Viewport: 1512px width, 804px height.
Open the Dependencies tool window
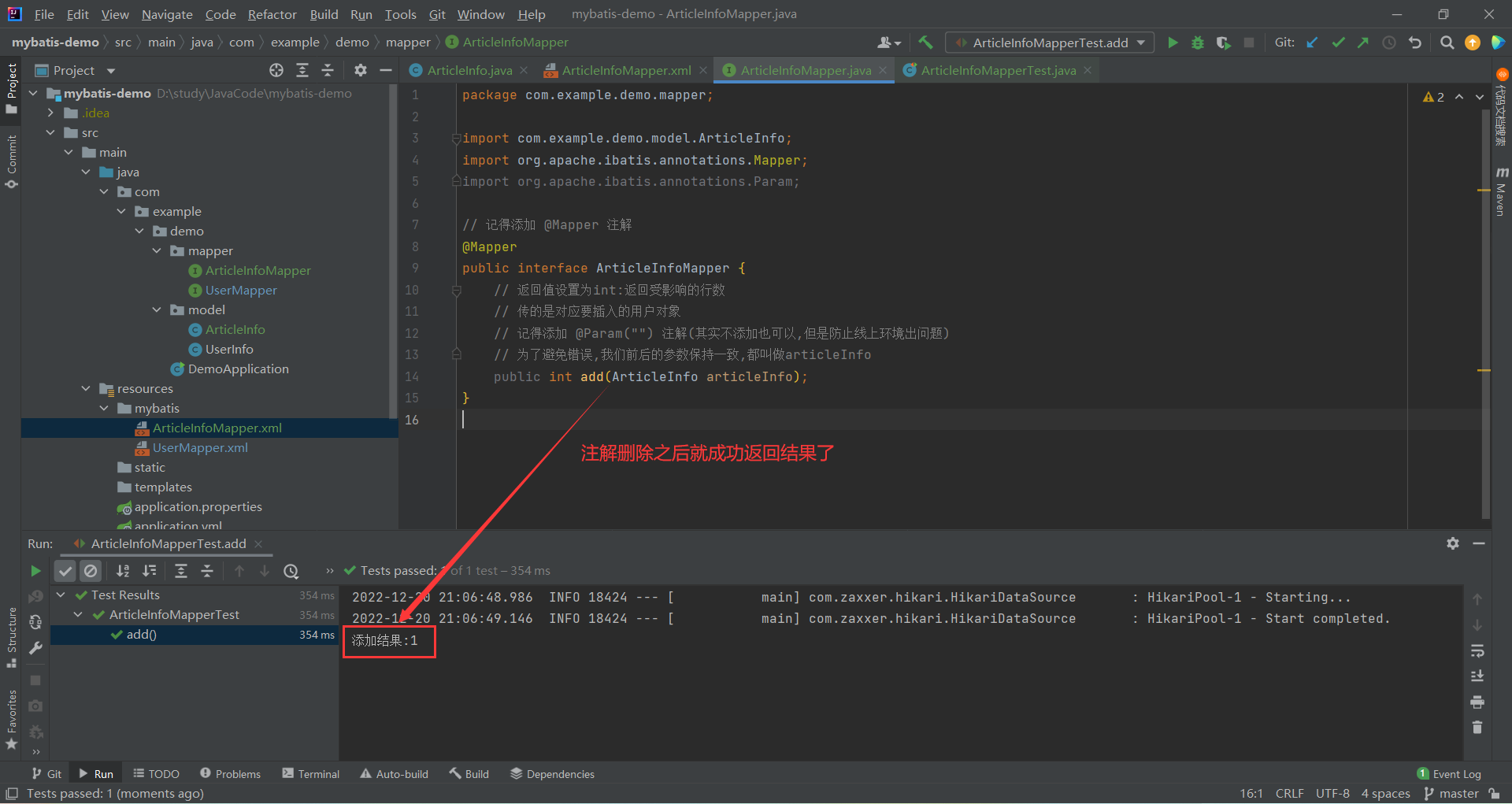[552, 774]
